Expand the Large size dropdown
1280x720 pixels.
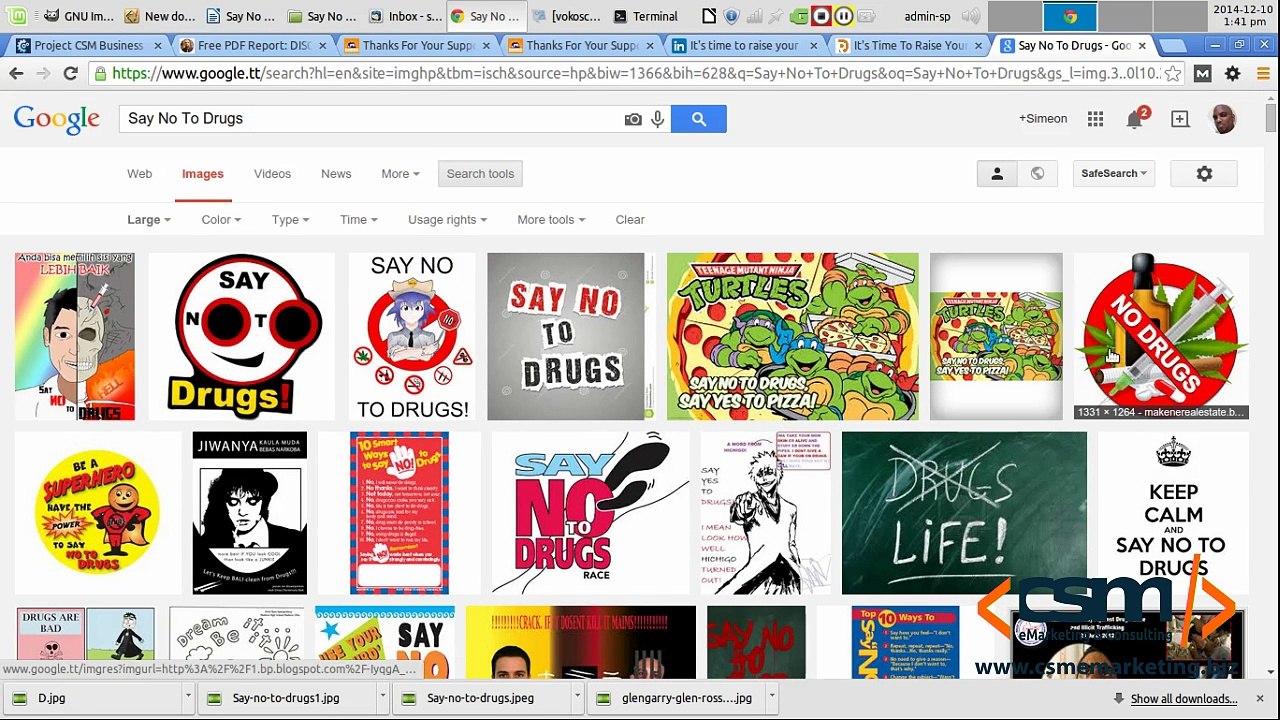point(149,219)
